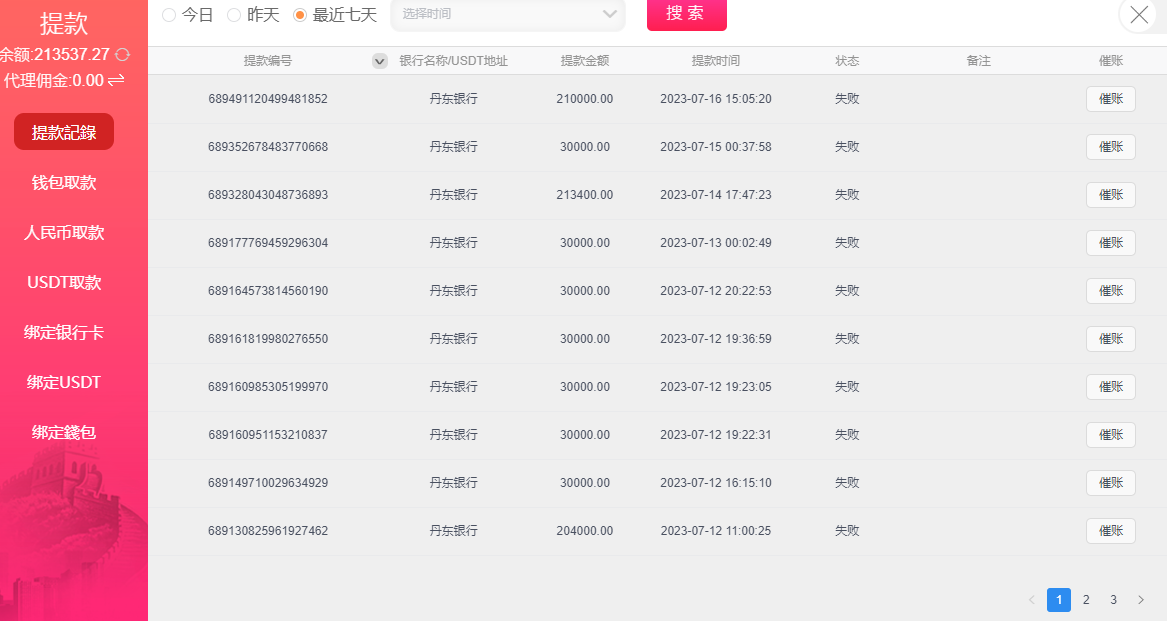This screenshot has height=621, width=1167.
Task: Open the 选择时间 dropdown
Action: [495, 14]
